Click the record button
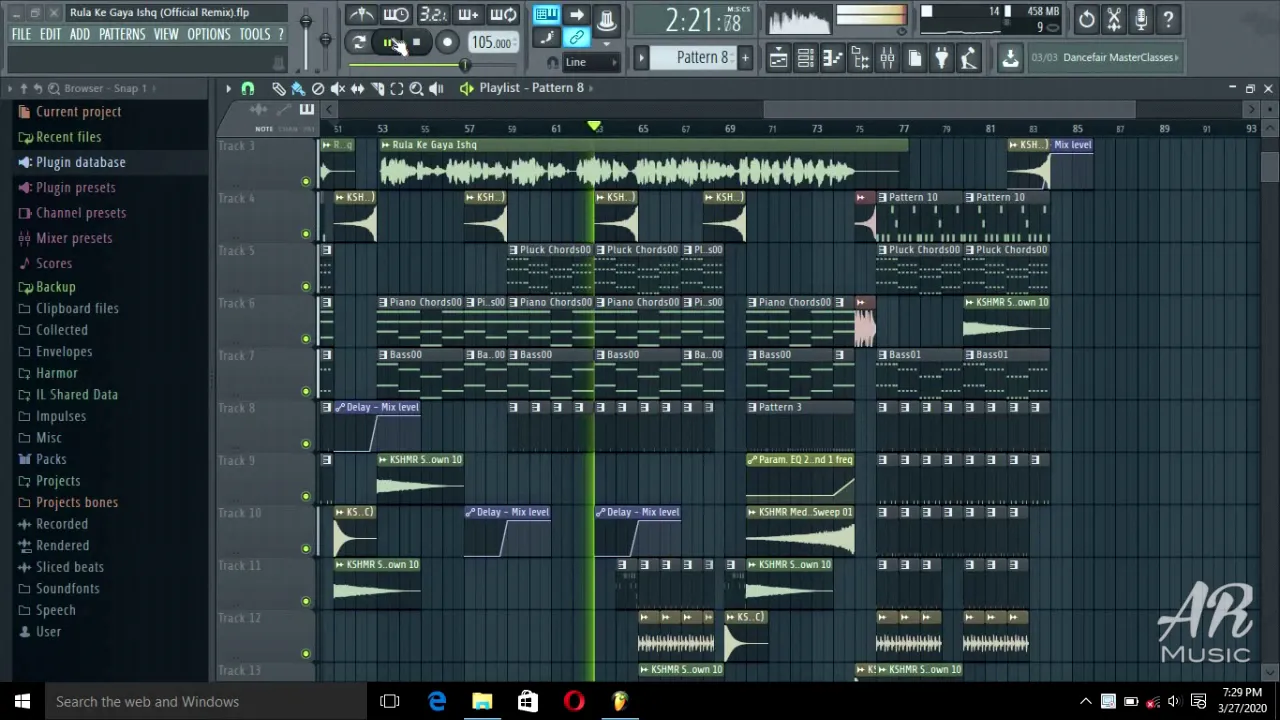1280x720 pixels. pos(447,42)
